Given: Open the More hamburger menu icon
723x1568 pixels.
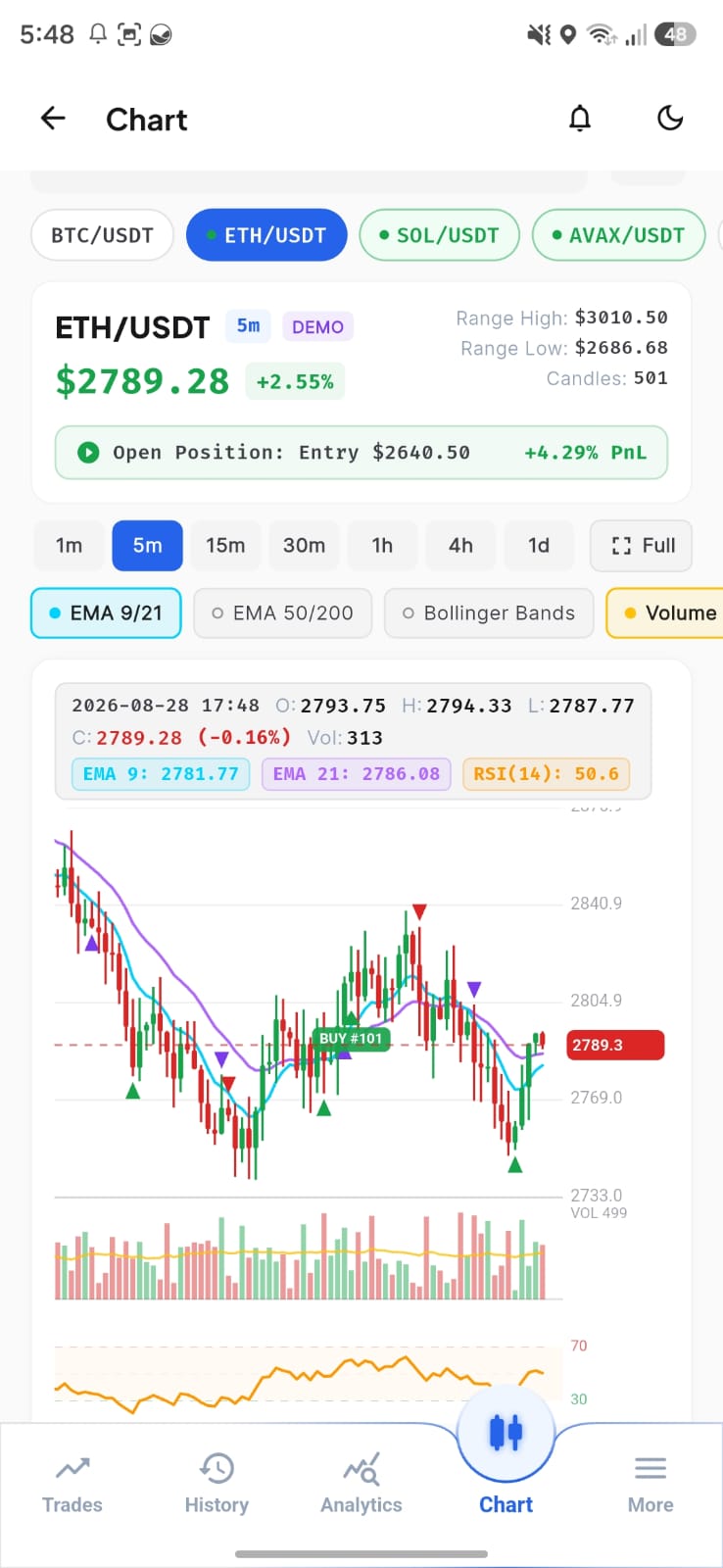Looking at the screenshot, I should 651,1467.
